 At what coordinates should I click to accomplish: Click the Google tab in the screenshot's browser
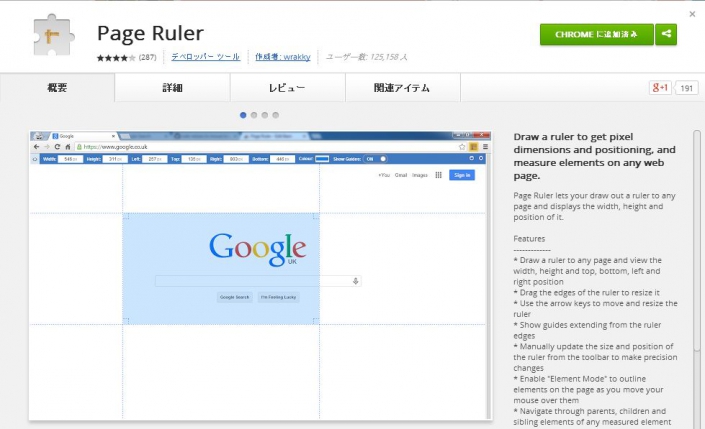85,136
